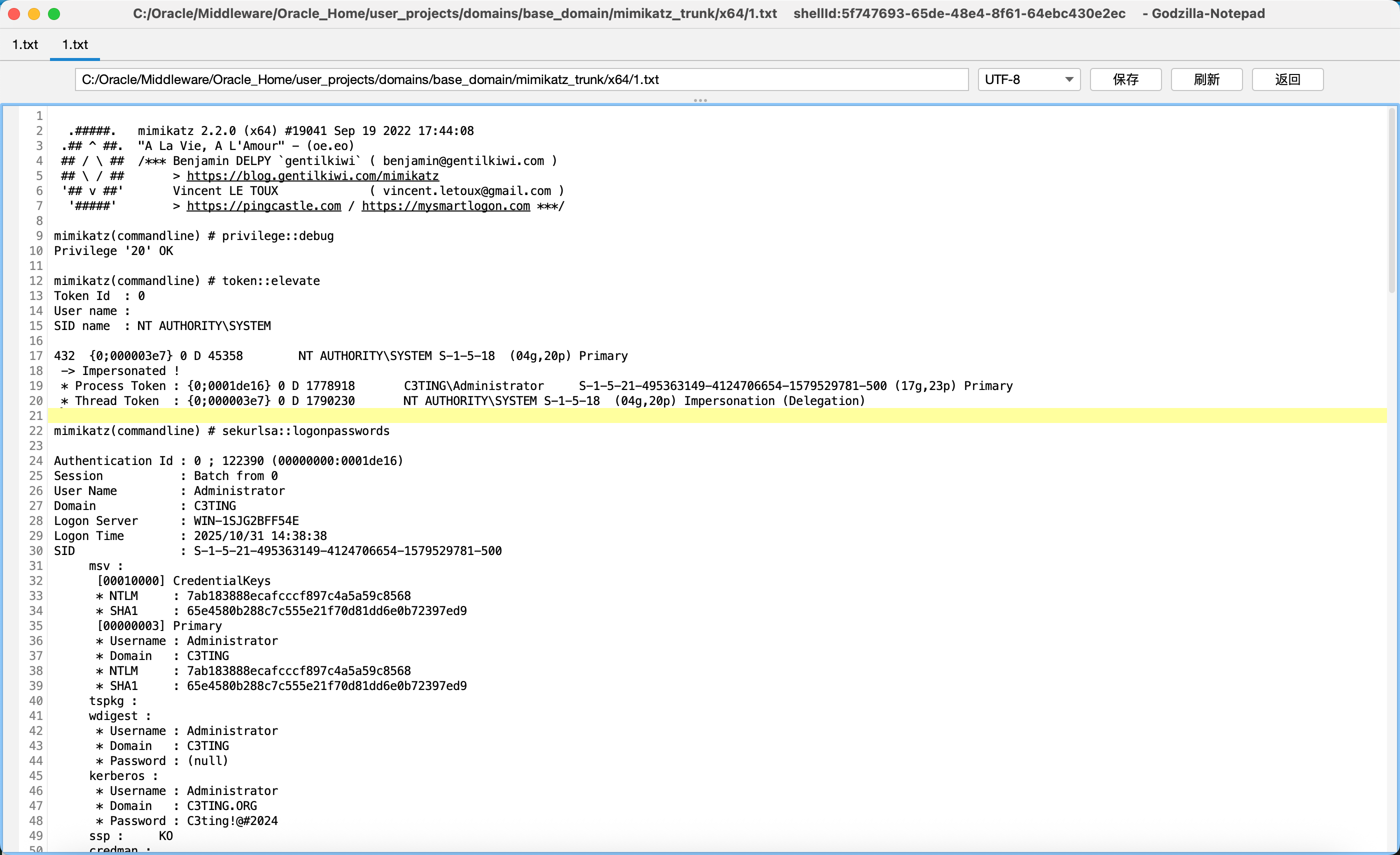This screenshot has height=855, width=1400.
Task: Click the privilege::debug command line
Action: (x=194, y=236)
